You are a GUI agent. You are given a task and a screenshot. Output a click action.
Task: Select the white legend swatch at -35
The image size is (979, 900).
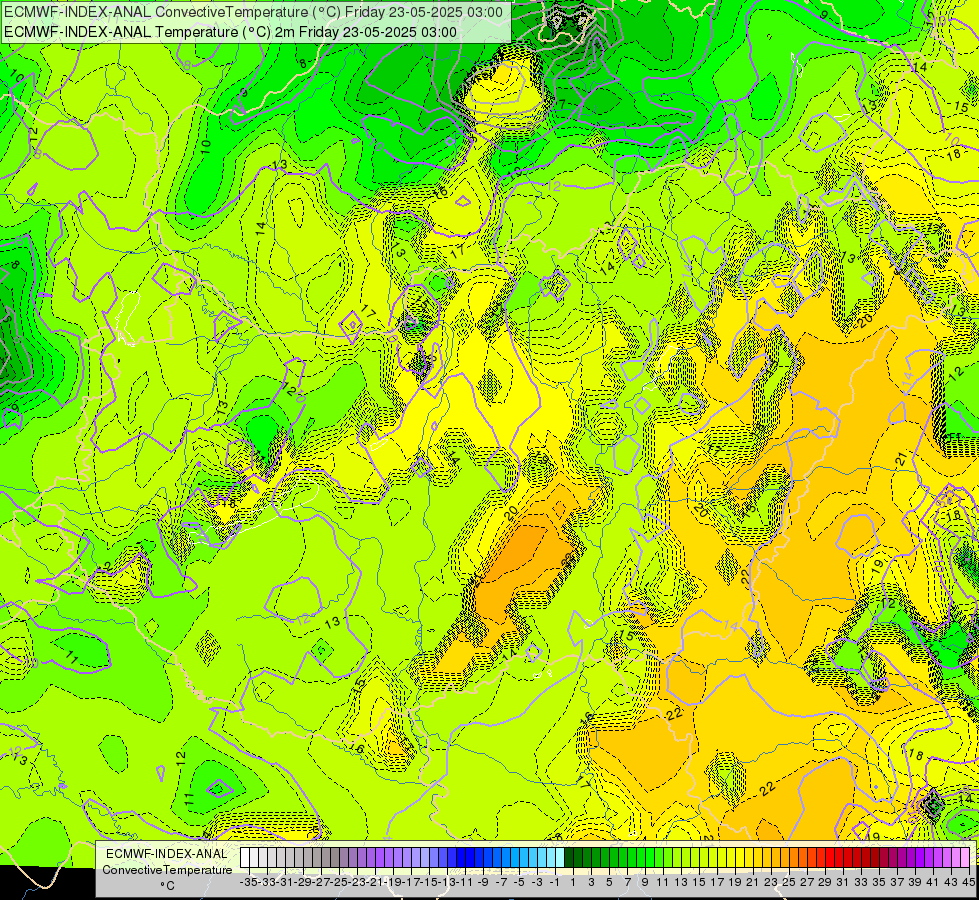pyautogui.click(x=245, y=857)
